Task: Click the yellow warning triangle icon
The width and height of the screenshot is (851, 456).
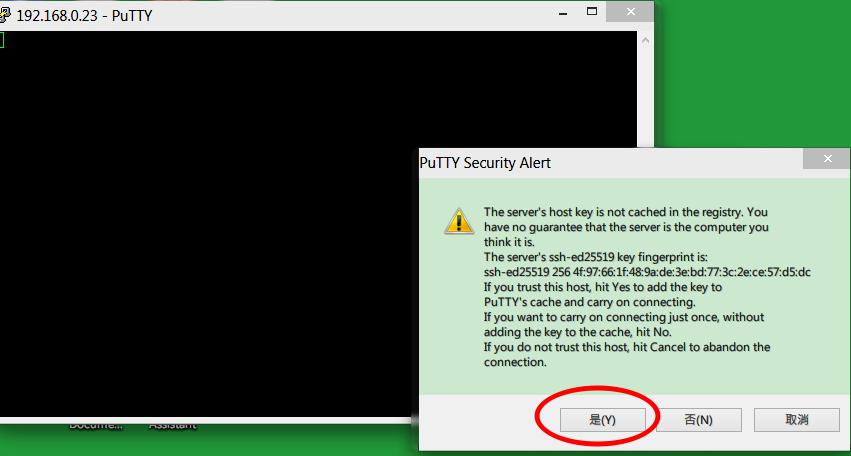Action: click(x=459, y=221)
